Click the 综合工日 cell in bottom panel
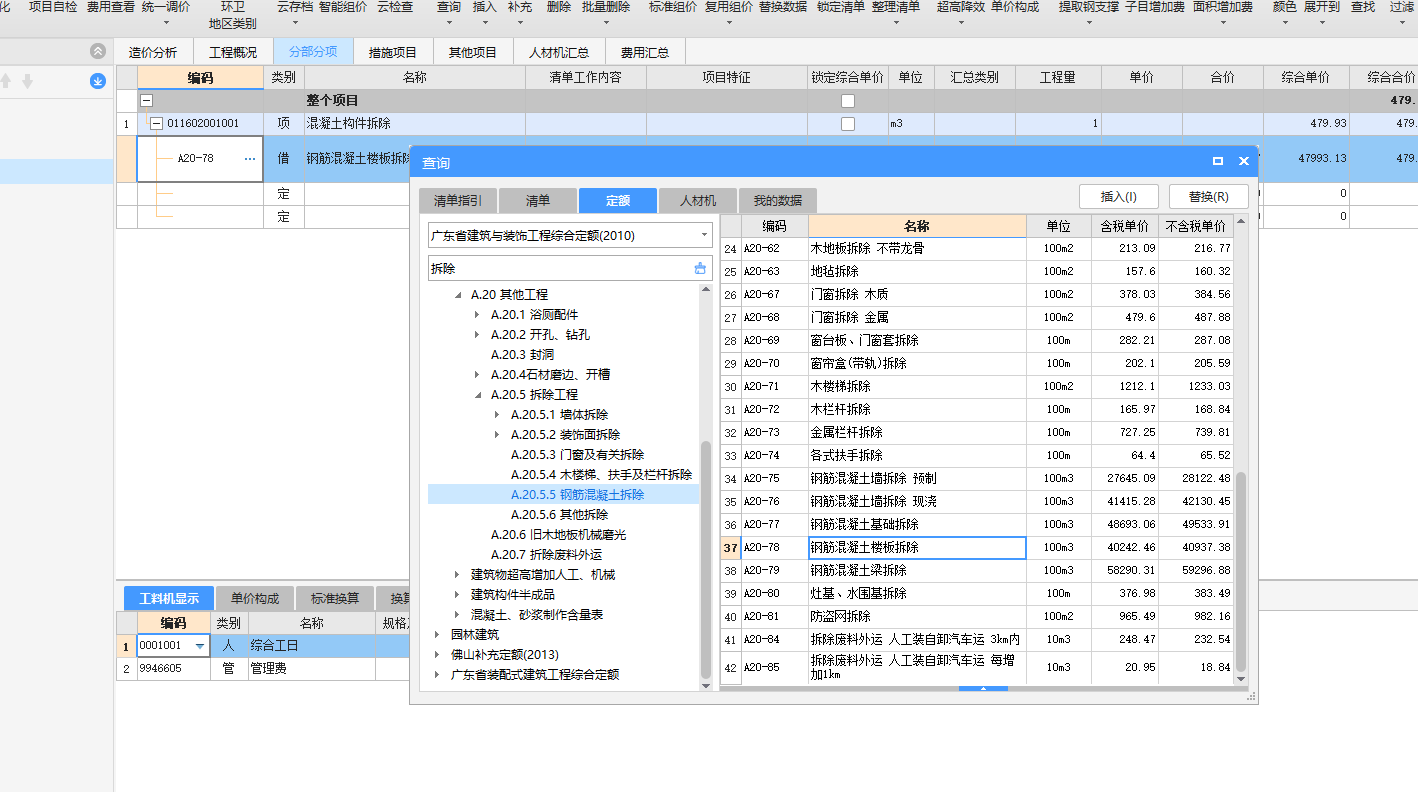 pos(312,646)
